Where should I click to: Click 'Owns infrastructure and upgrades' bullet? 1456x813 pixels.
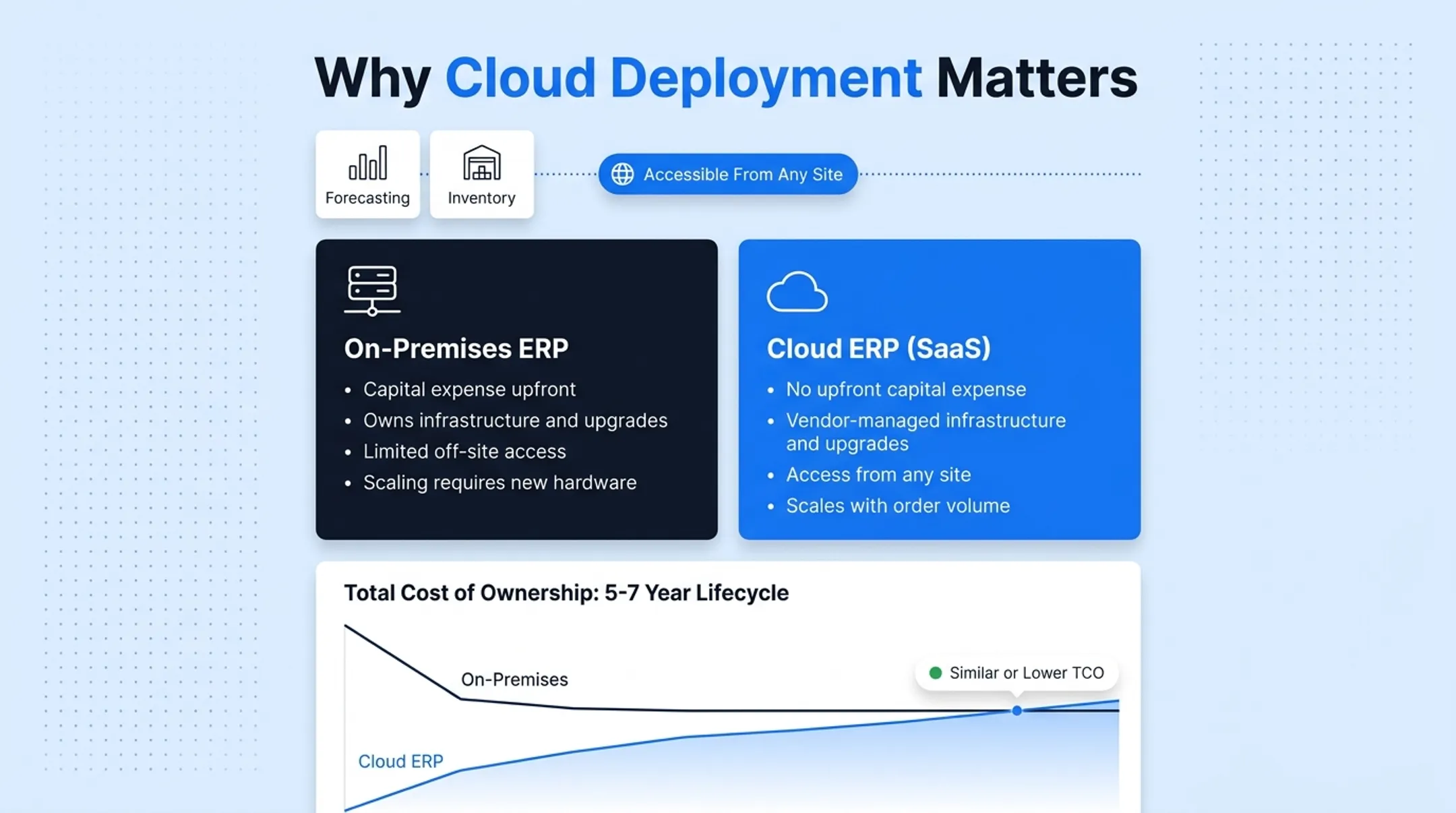[515, 421]
